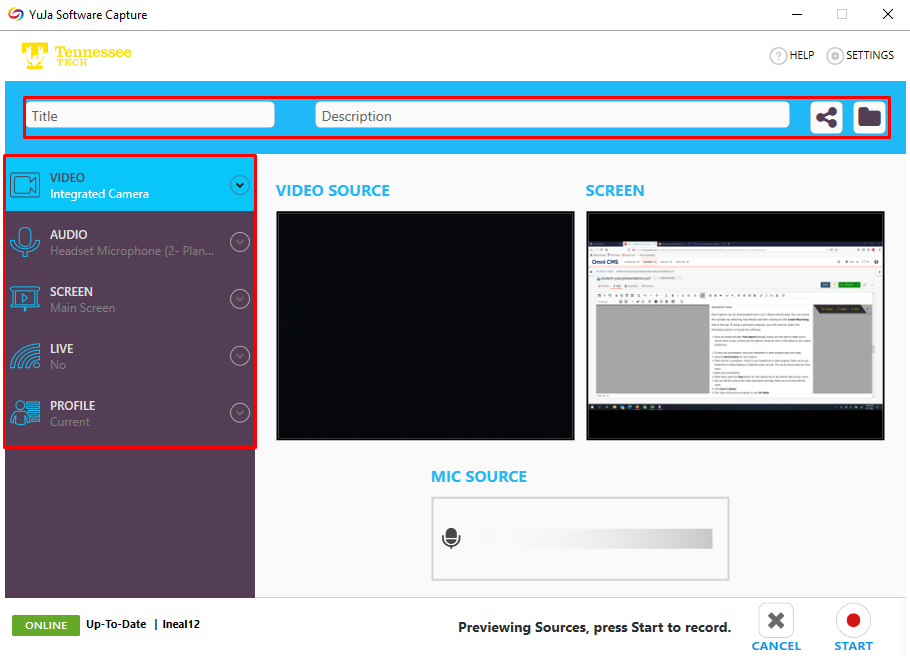Viewport: 910px width, 659px height.
Task: Click the Live broadcast signal icon
Action: tap(24, 356)
